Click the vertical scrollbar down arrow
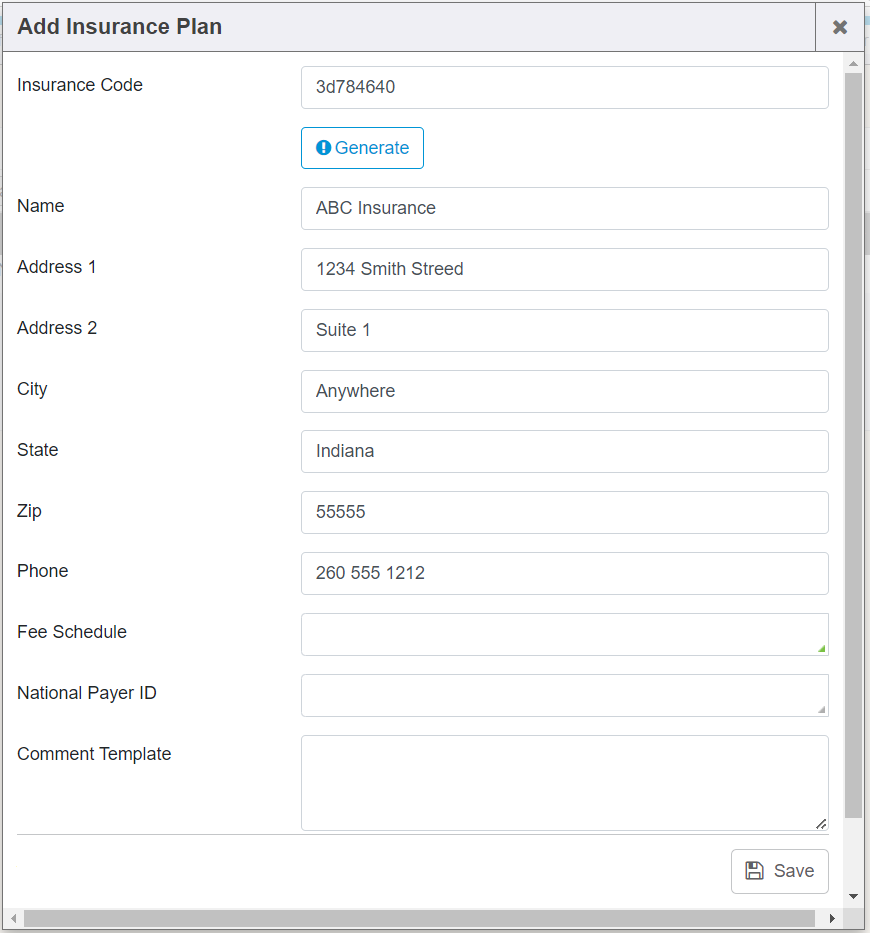Viewport: 870px width, 933px height. (x=853, y=896)
